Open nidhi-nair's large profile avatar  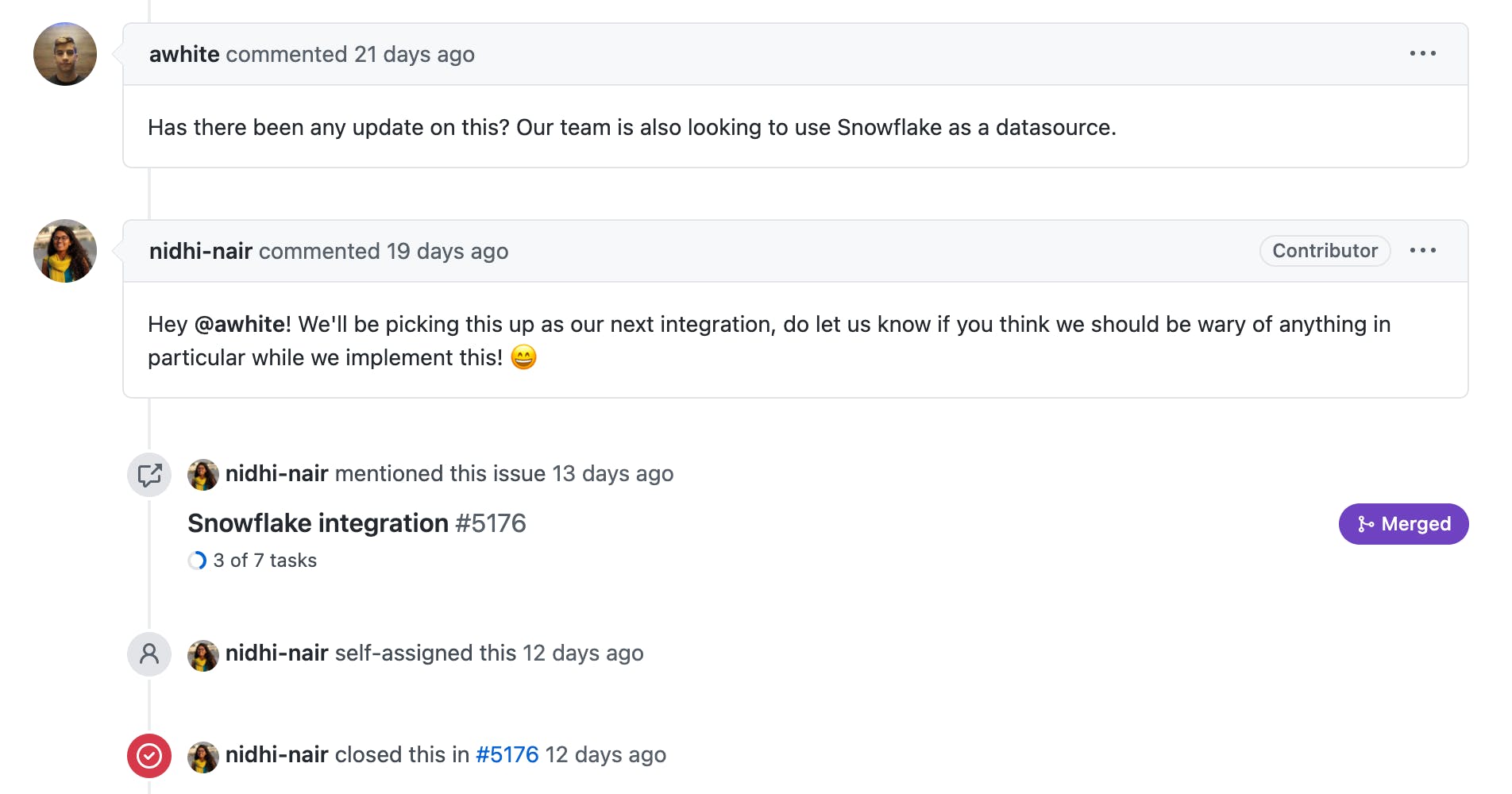coord(65,251)
